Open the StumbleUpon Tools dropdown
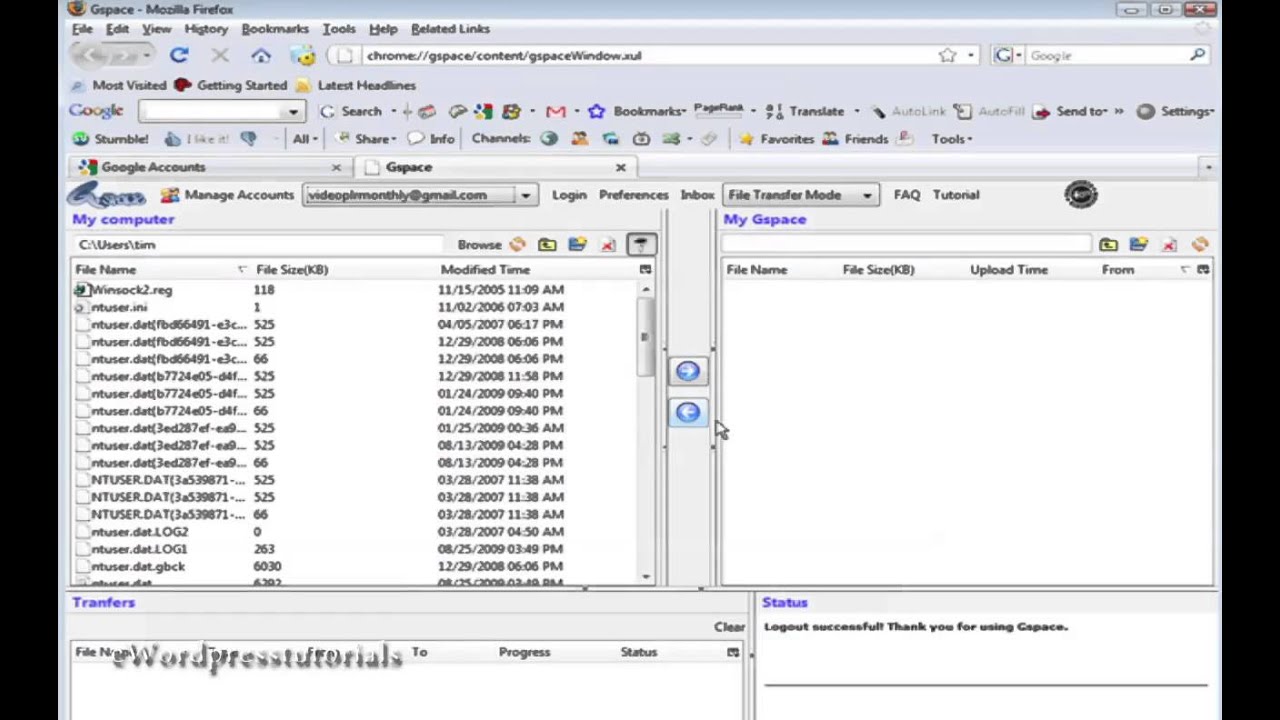This screenshot has height=720, width=1280. [952, 139]
